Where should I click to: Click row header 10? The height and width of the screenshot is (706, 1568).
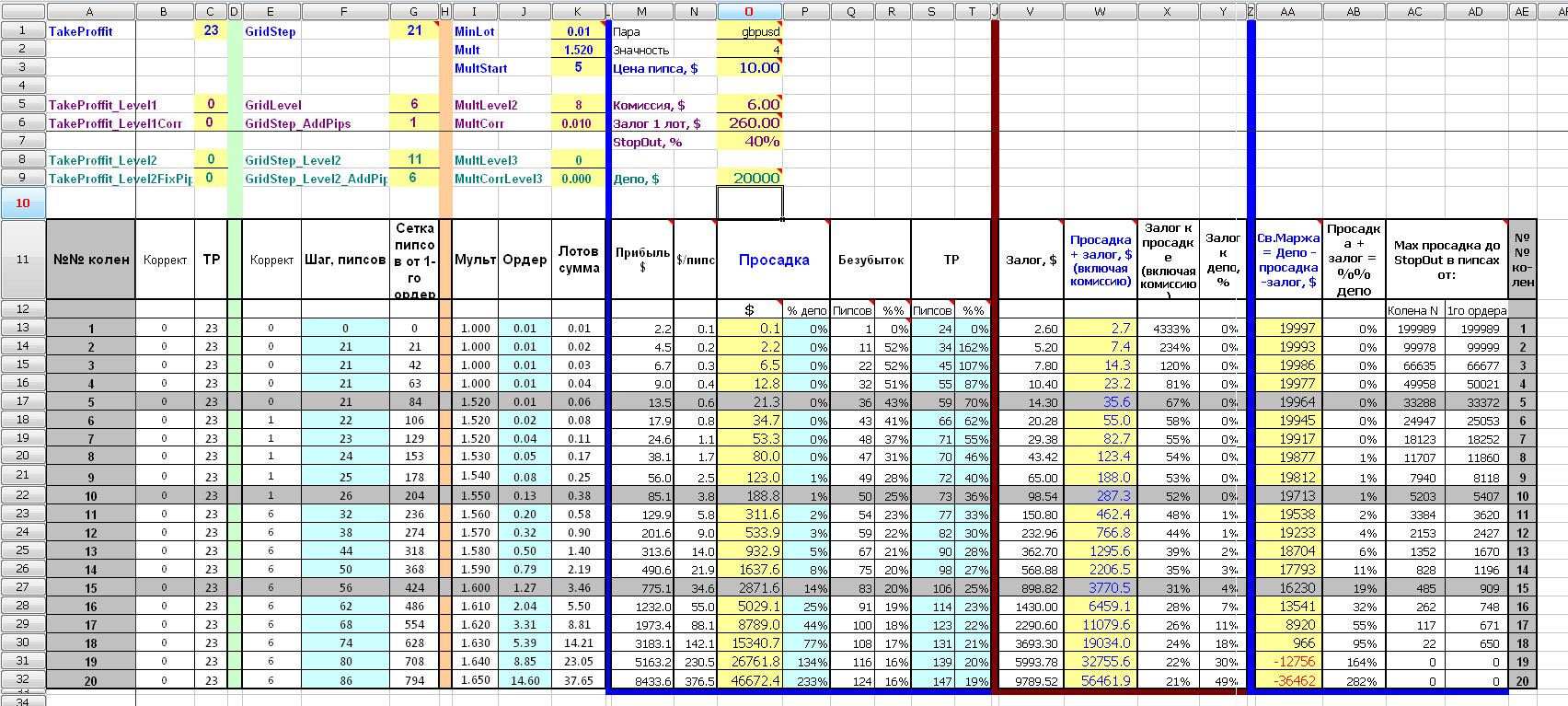(22, 203)
